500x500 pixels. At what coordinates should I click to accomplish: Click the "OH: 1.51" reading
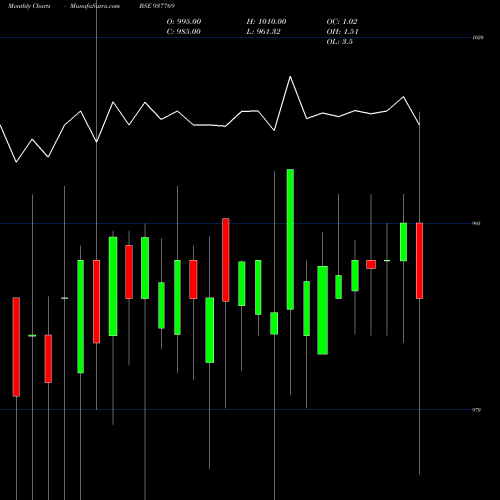tap(342, 32)
